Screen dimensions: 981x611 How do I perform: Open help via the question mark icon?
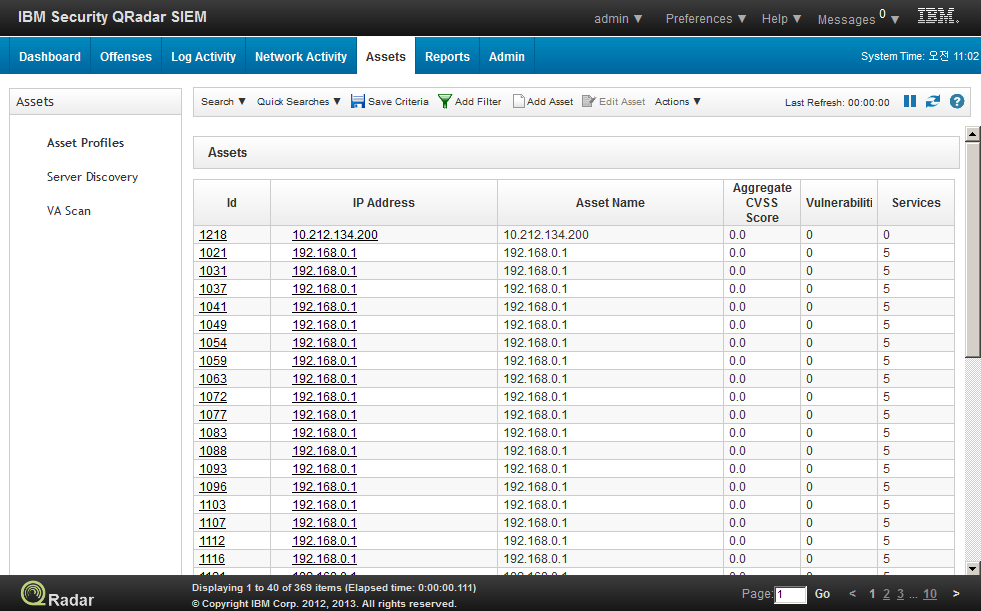click(957, 101)
